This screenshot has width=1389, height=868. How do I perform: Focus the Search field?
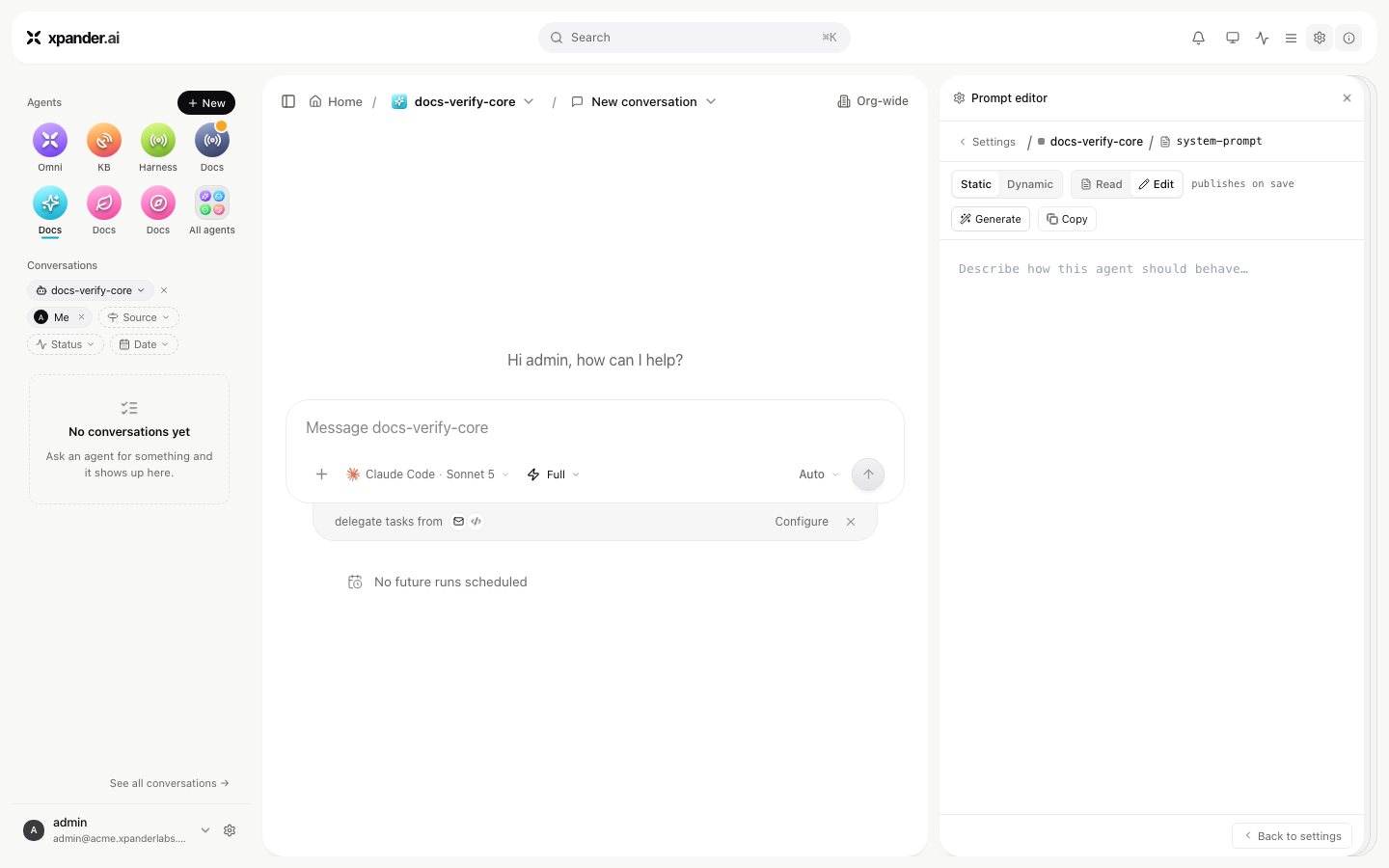(x=694, y=38)
